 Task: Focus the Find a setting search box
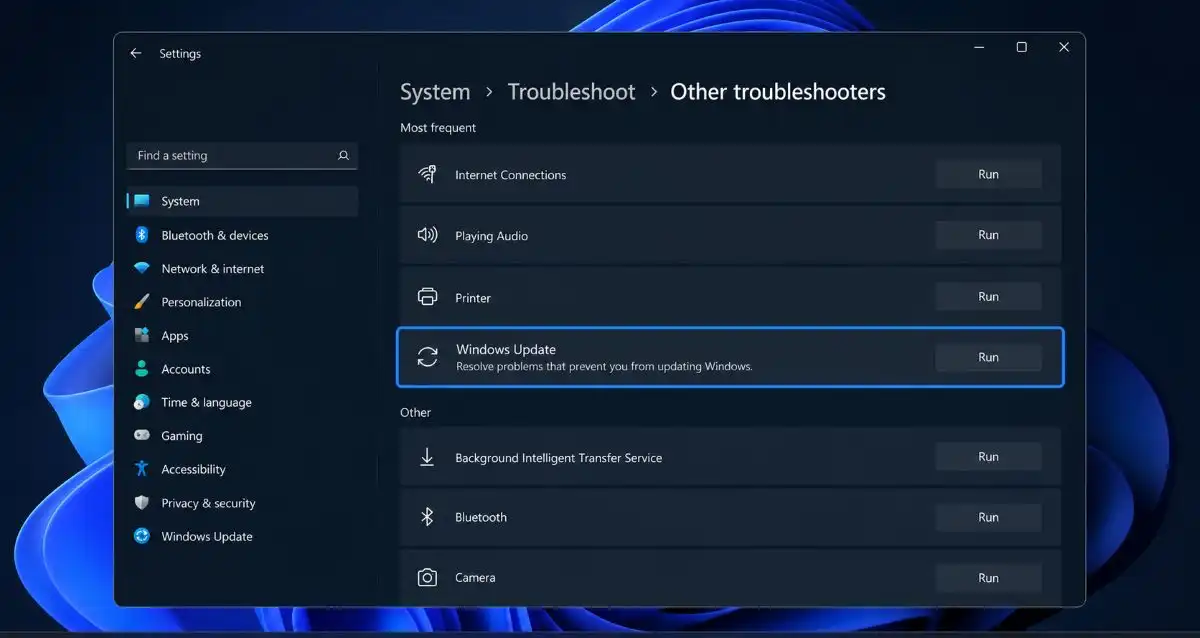[242, 156]
